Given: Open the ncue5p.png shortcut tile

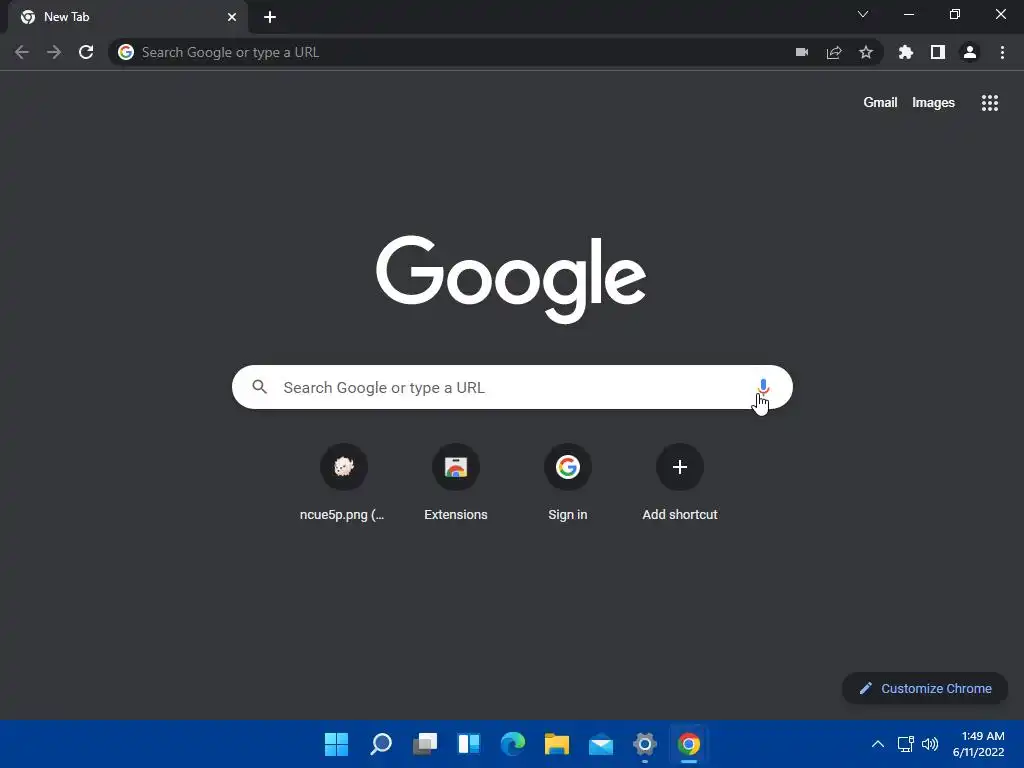Looking at the screenshot, I should click(x=344, y=483).
